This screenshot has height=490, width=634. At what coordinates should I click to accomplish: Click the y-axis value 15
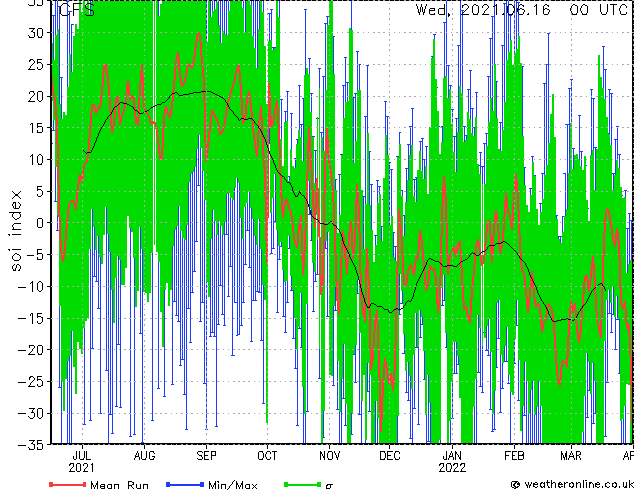pyautogui.click(x=36, y=128)
